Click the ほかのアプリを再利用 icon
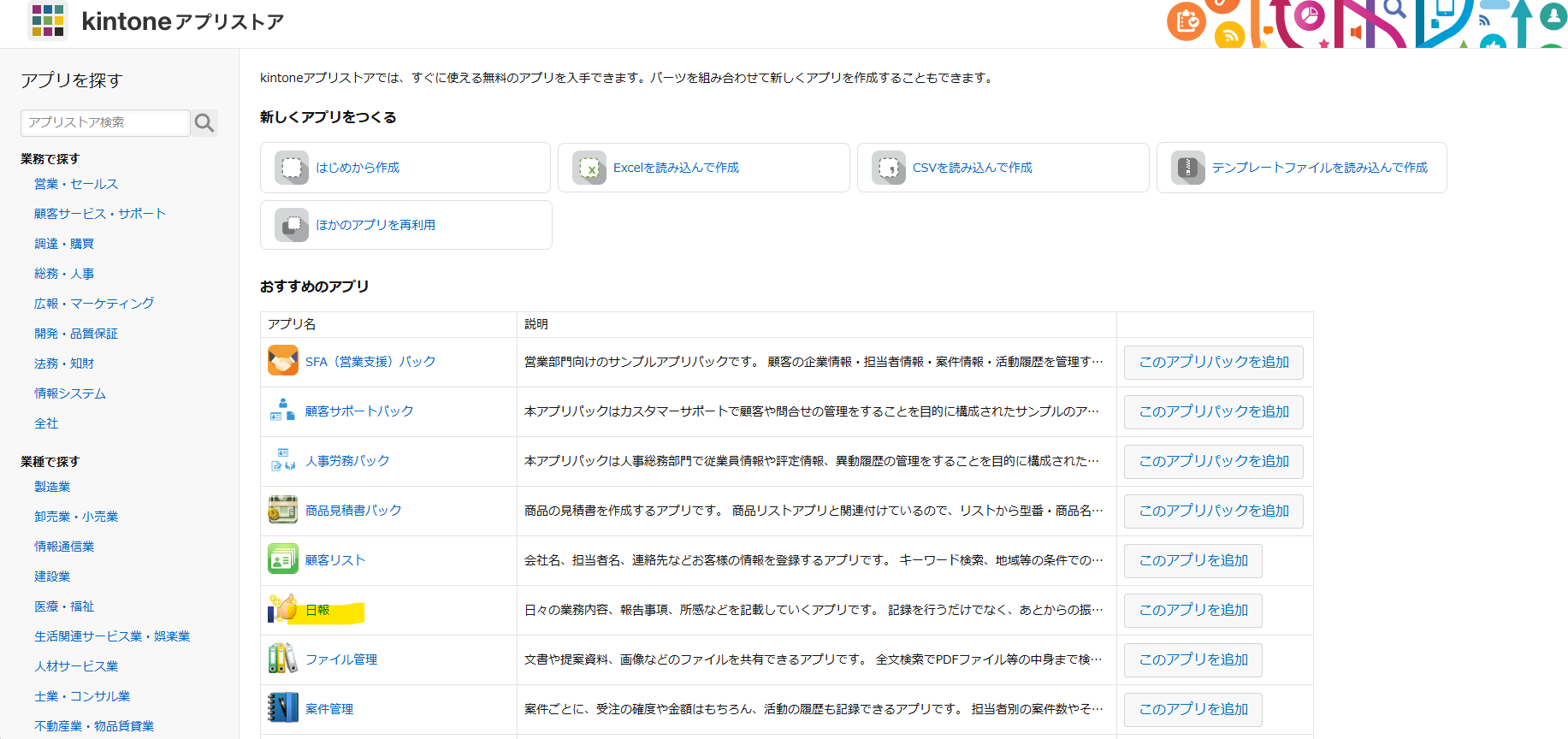 pyautogui.click(x=292, y=225)
